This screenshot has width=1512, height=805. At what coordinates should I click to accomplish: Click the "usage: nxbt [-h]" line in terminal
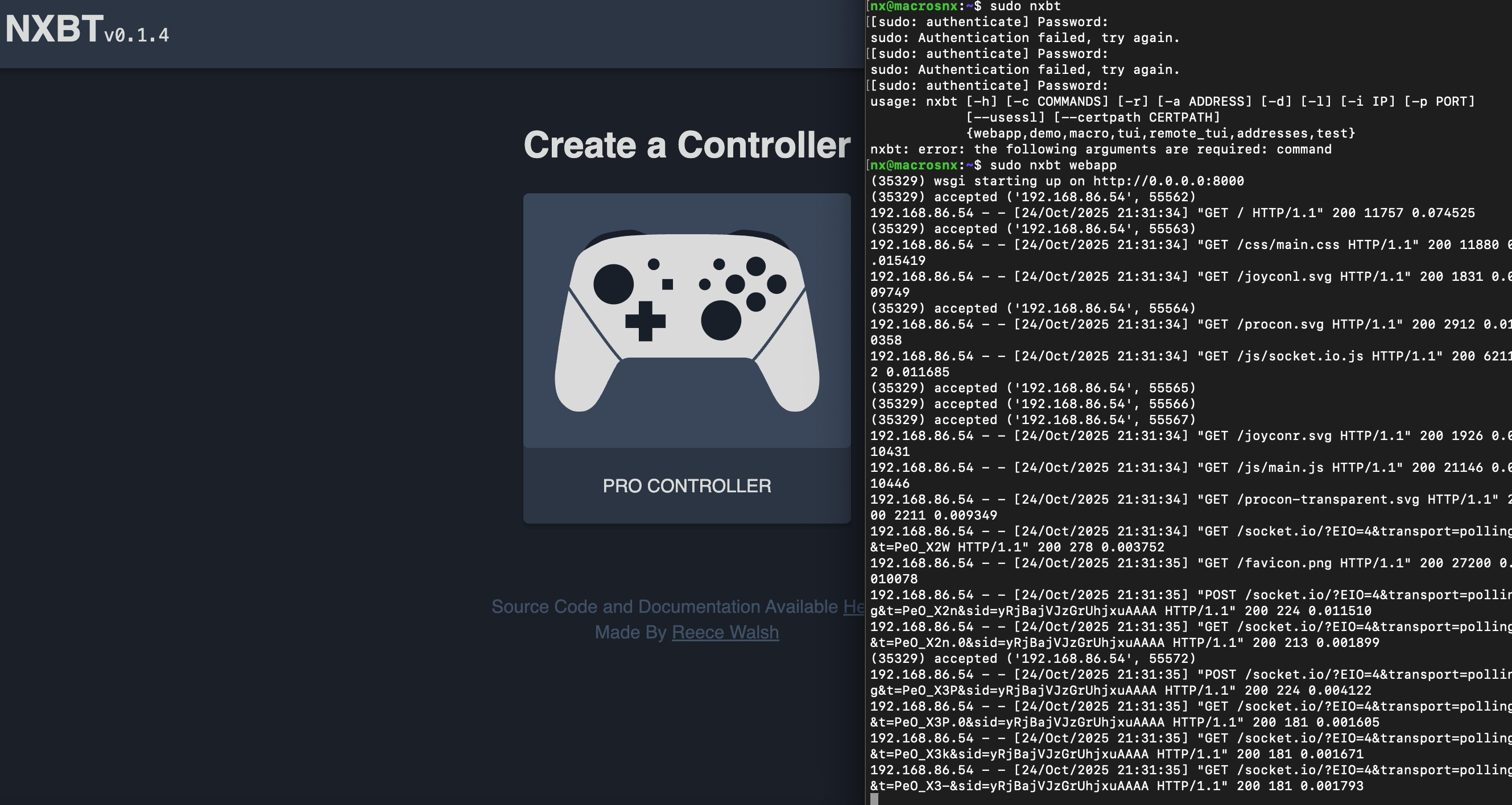[x=1172, y=102]
